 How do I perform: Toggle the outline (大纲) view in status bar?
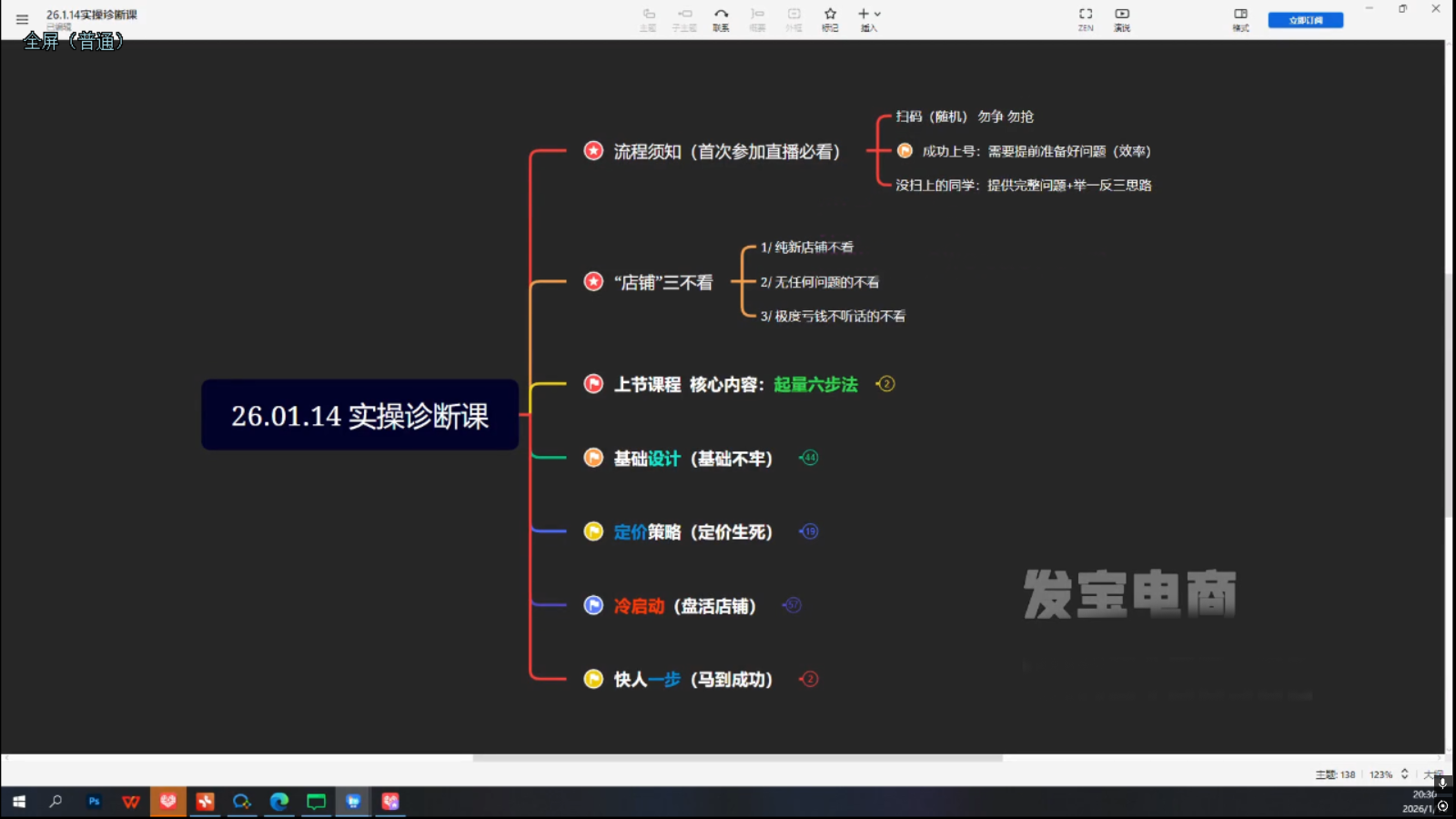coord(1433,774)
